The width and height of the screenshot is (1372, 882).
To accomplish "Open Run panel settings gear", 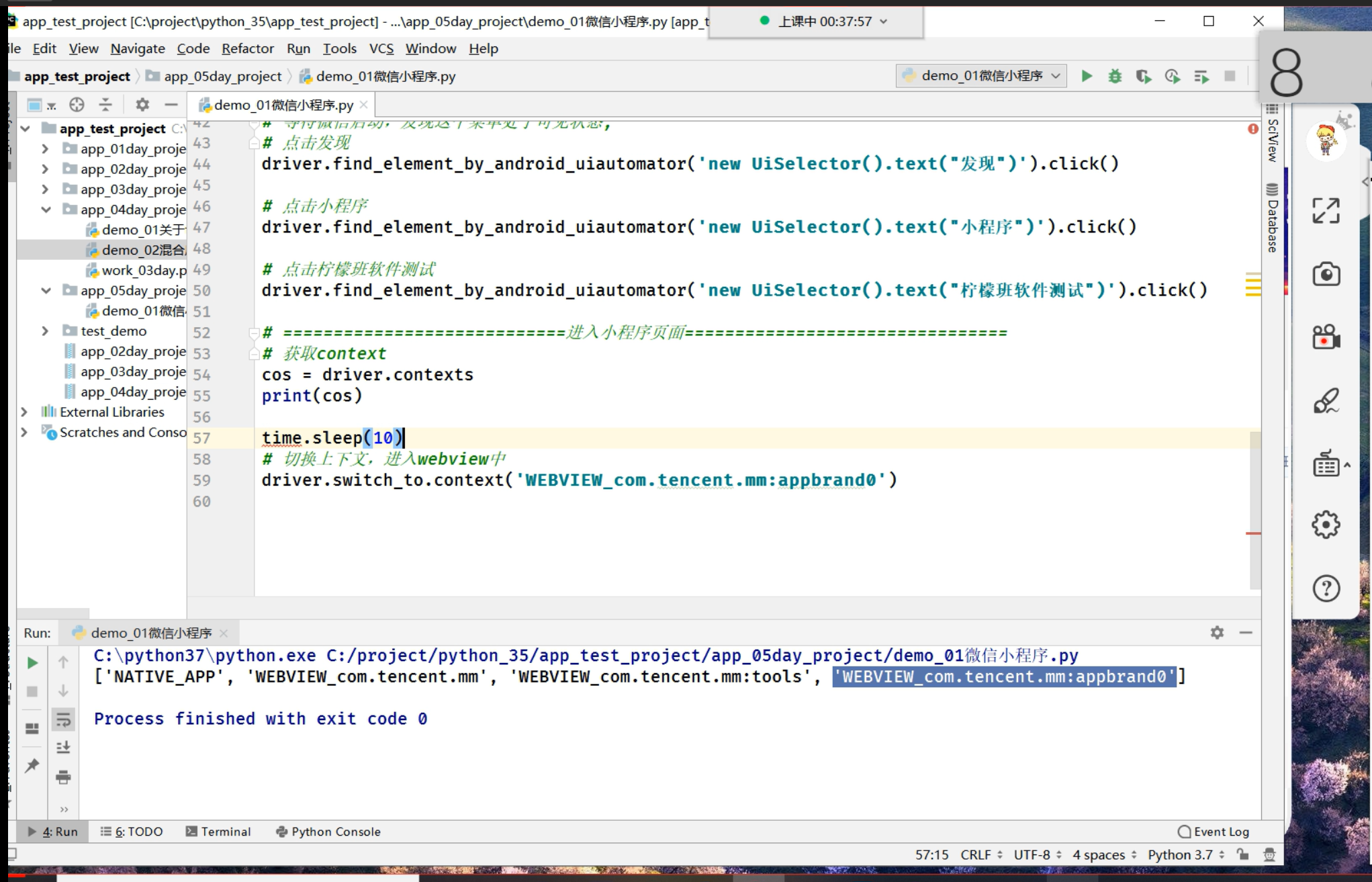I will tap(1217, 633).
